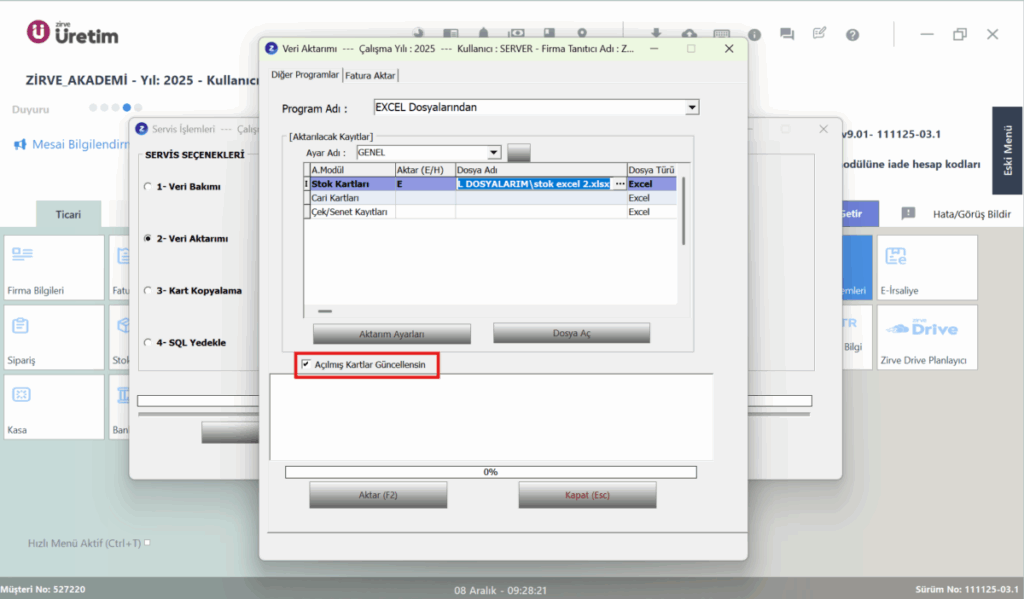
Task: Open the Eski Menü side tab
Action: click(x=1007, y=150)
